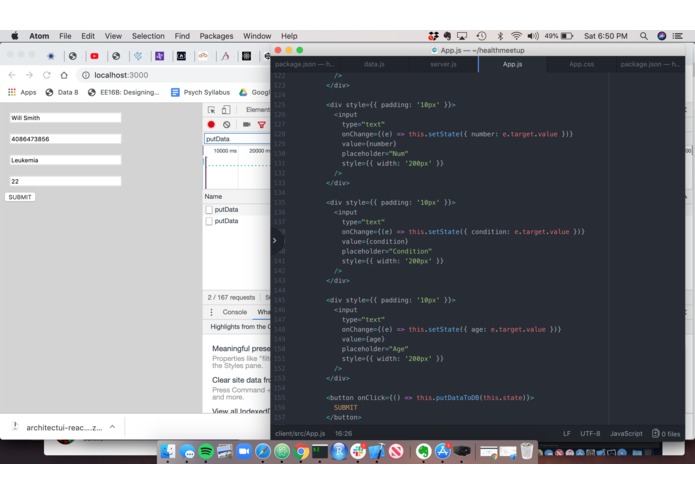Switch to the App.css tab in Atom

coord(582,64)
